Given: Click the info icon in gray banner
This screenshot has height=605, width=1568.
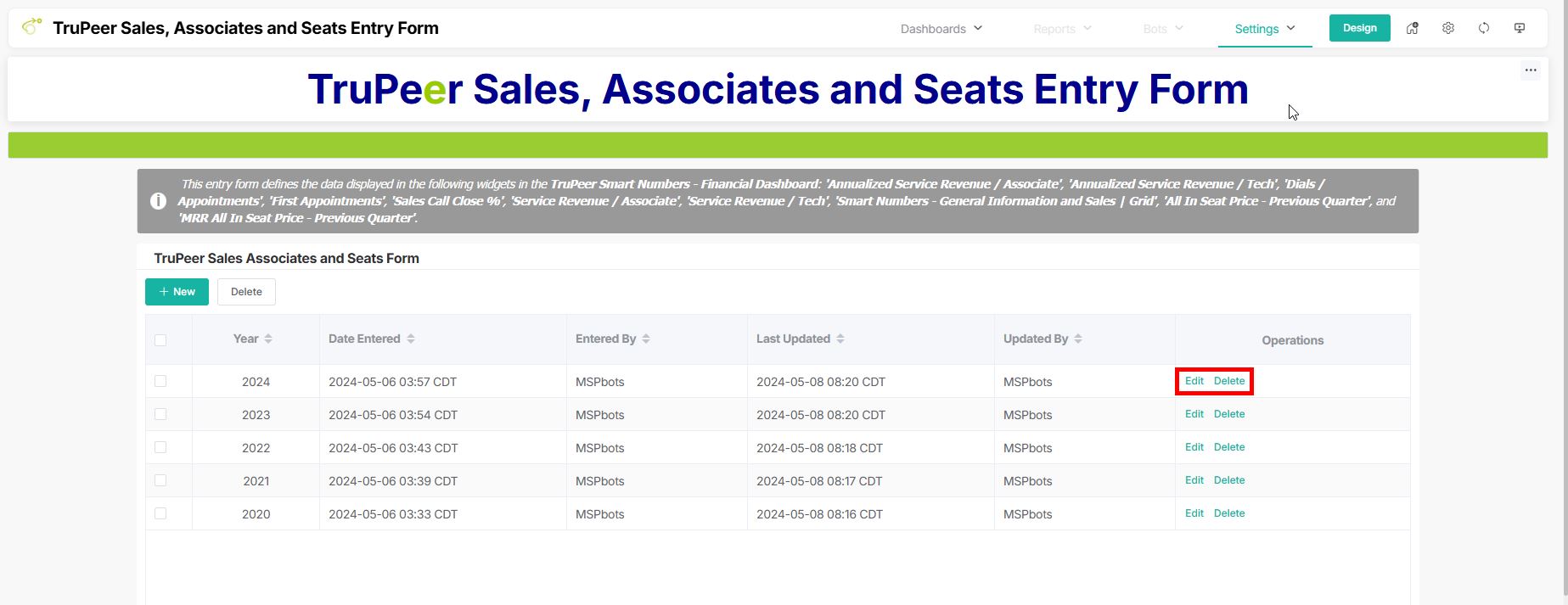Looking at the screenshot, I should (158, 201).
